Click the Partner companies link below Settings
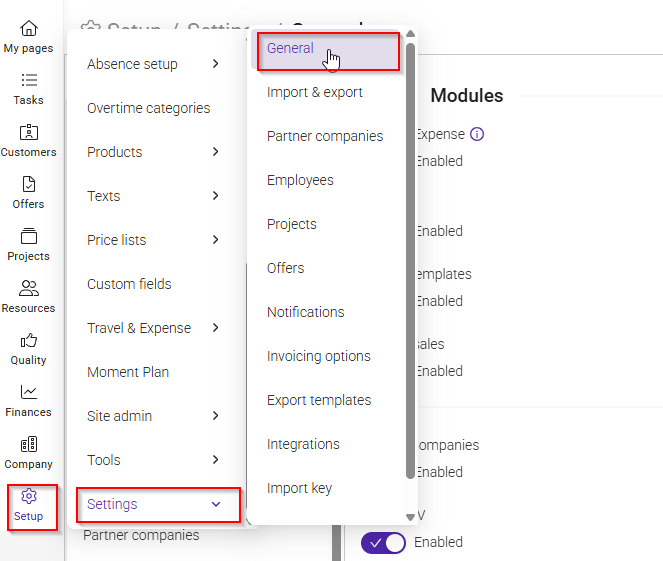This screenshot has height=561, width=663. click(141, 535)
